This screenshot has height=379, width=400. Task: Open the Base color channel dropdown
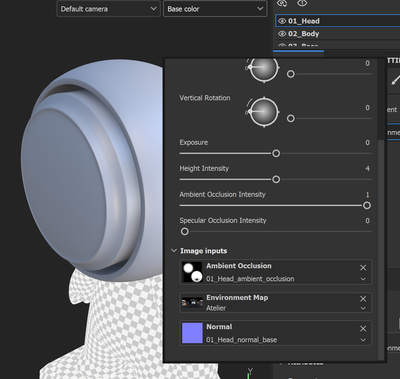(215, 9)
